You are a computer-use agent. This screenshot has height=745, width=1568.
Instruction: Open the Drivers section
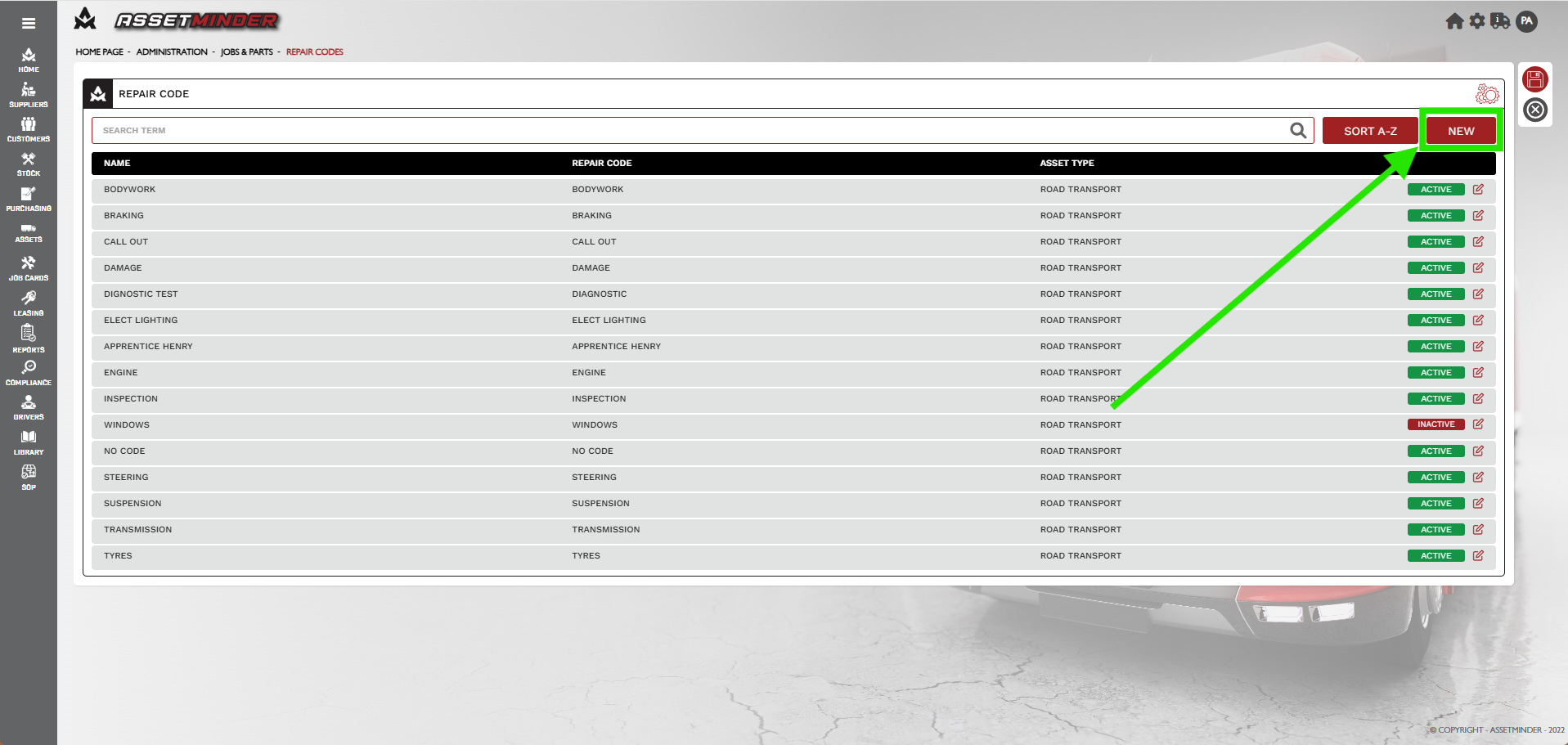(29, 407)
